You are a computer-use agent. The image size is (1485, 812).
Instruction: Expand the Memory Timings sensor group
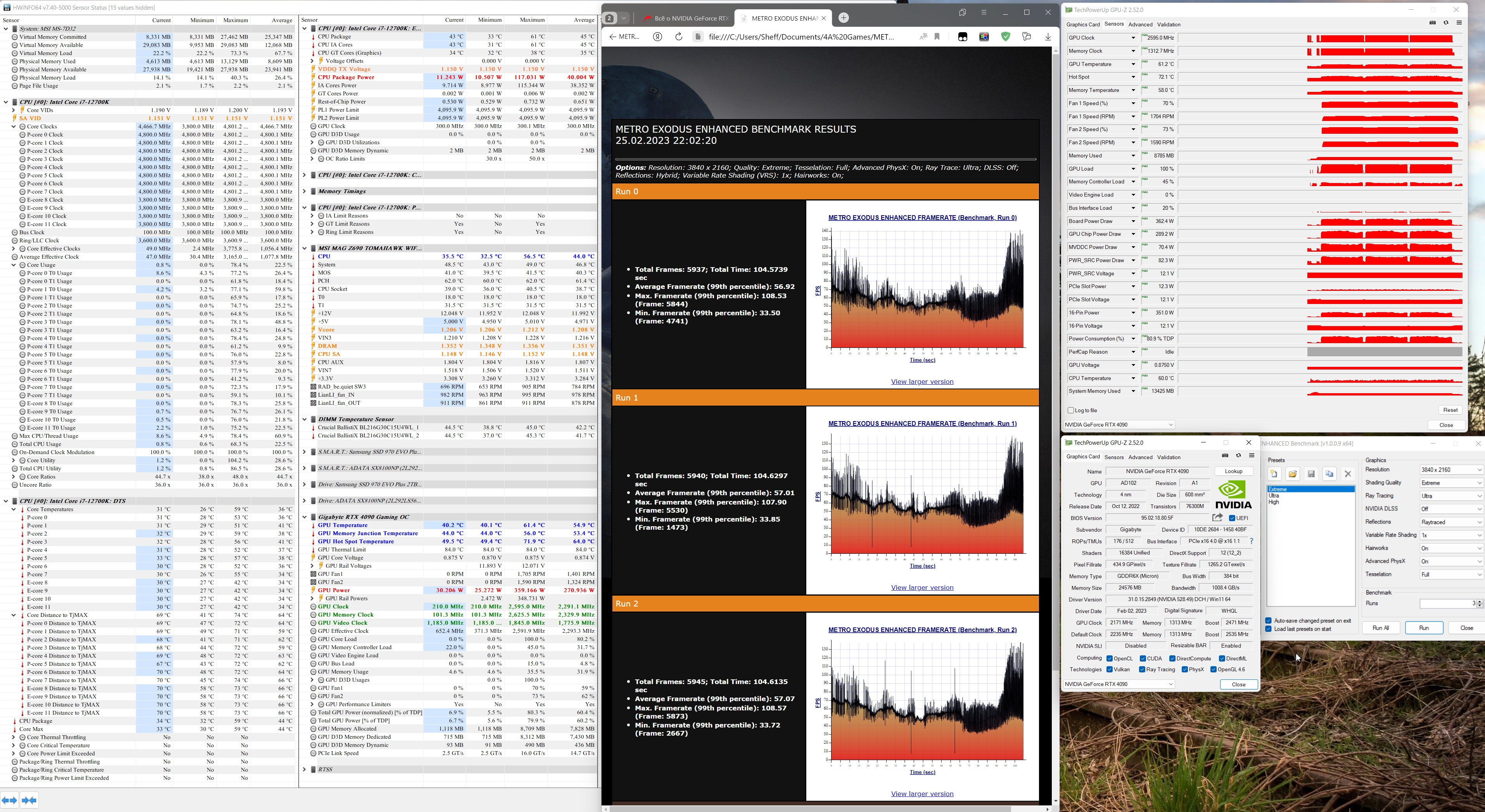click(x=305, y=191)
